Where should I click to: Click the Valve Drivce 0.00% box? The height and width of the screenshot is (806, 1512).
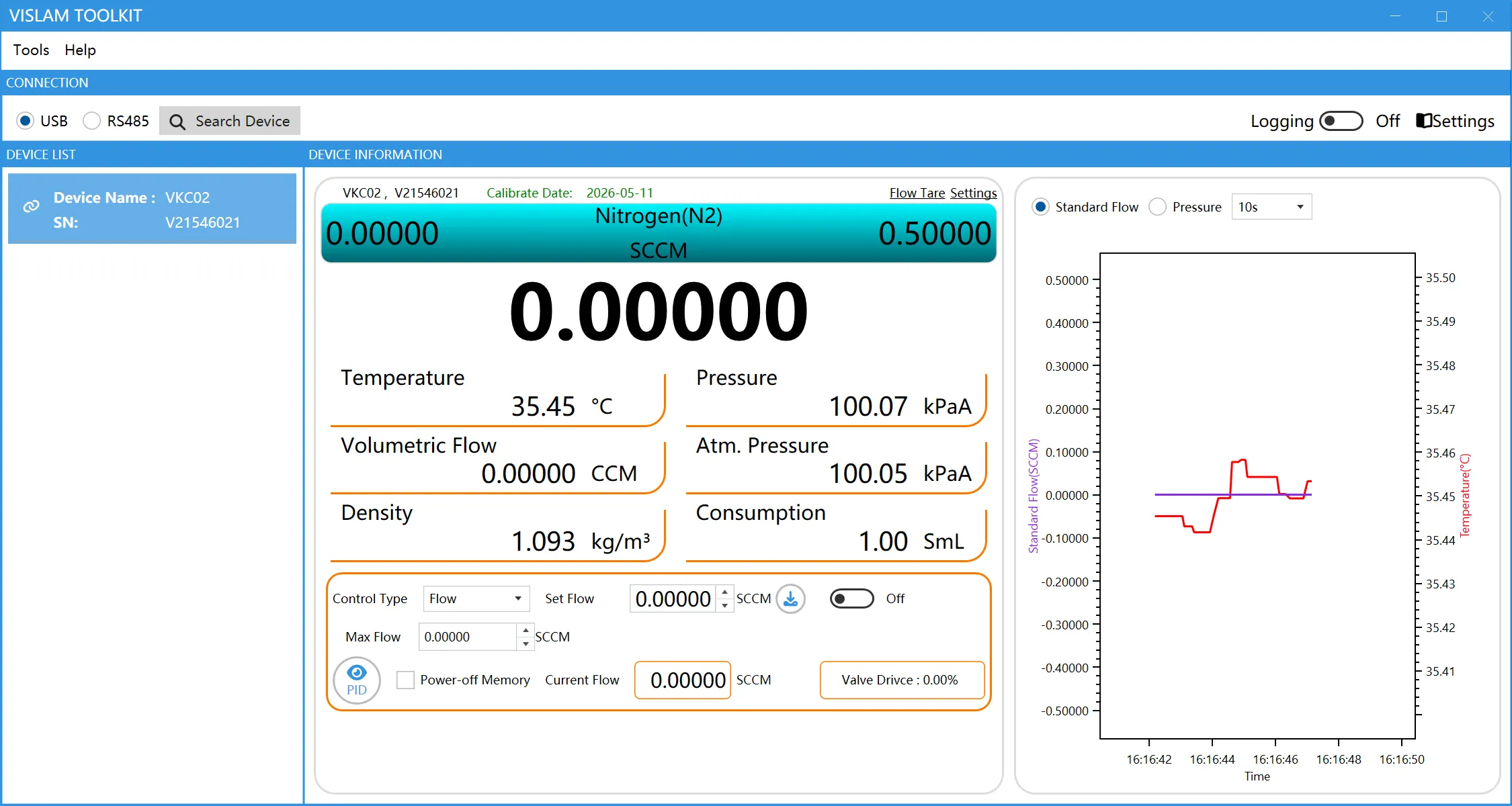(902, 680)
